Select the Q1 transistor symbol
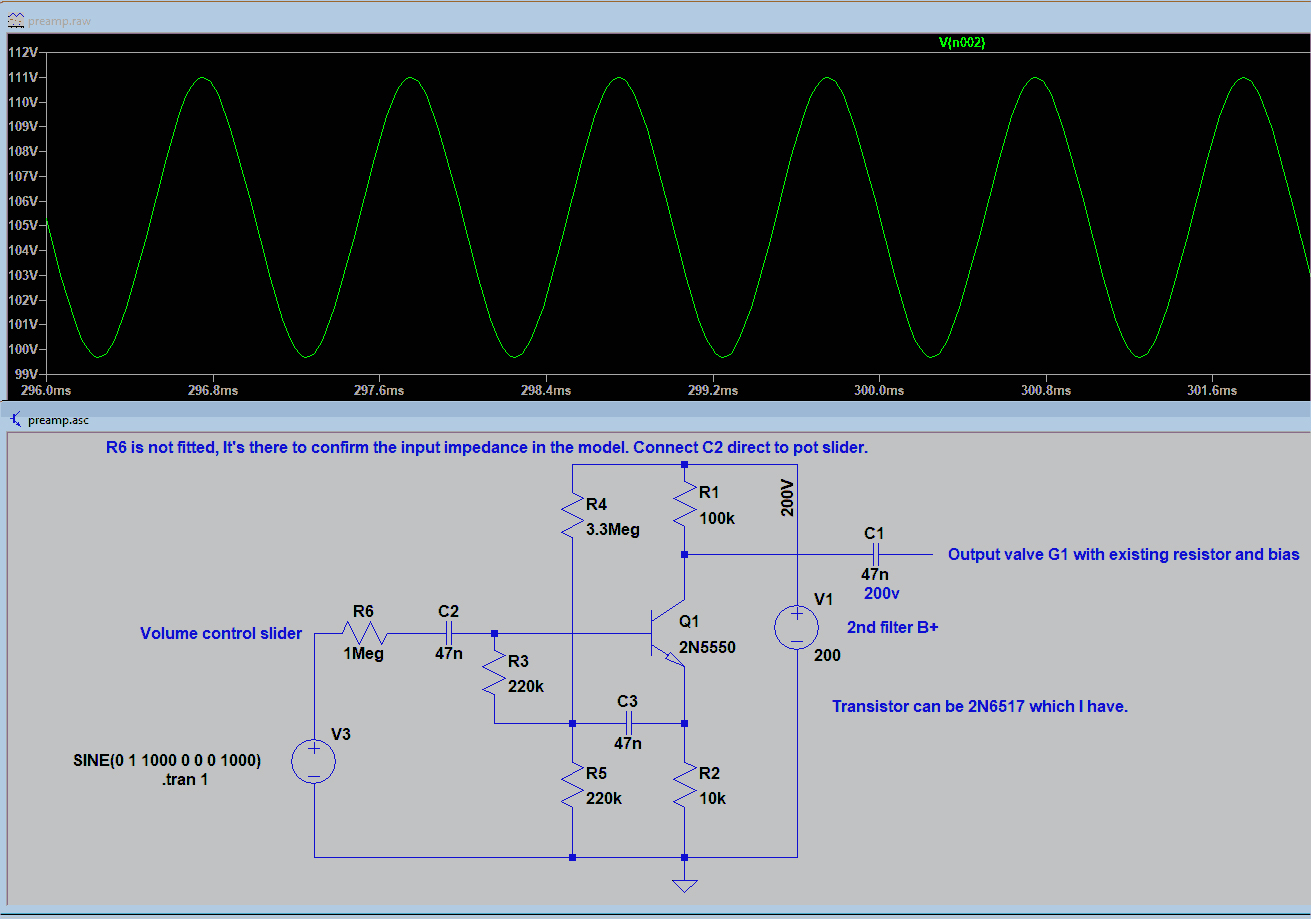1311x919 pixels. [668, 633]
